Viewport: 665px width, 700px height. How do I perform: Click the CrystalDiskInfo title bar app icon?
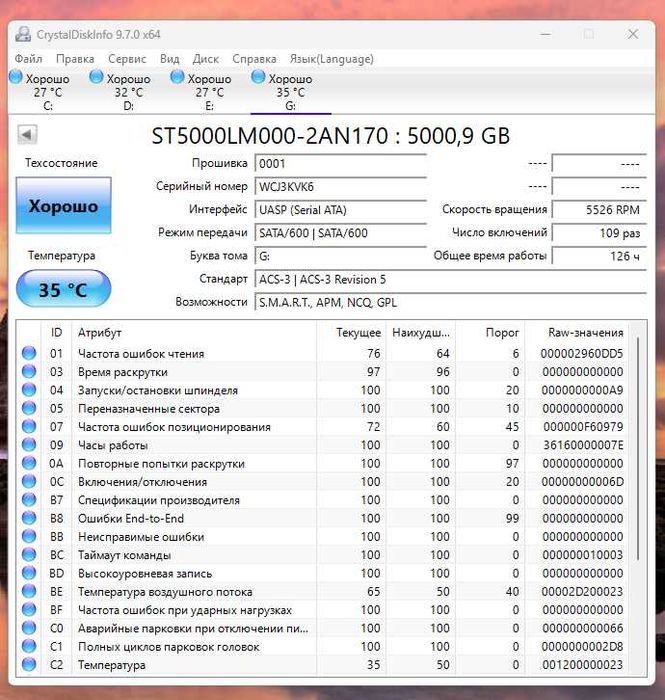click(x=23, y=34)
